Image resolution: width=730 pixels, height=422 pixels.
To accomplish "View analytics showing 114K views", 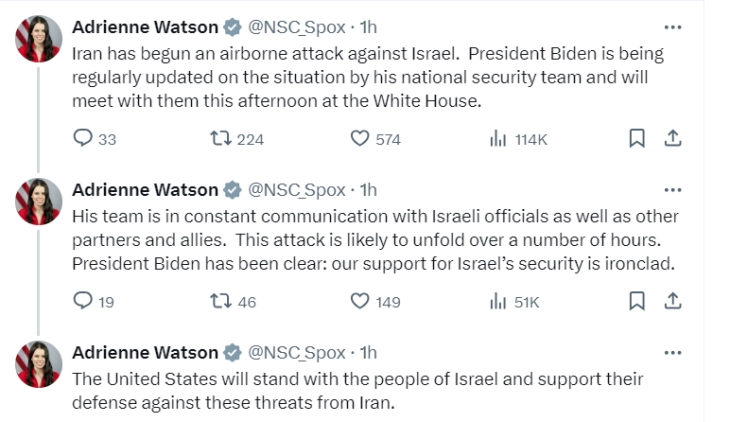I will [x=498, y=139].
